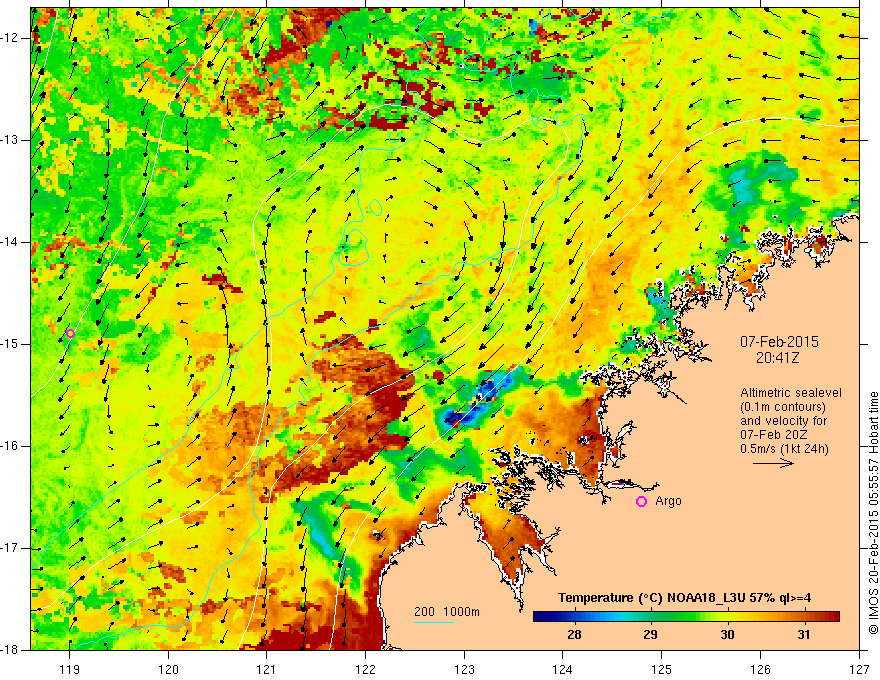The height and width of the screenshot is (680, 880).
Task: Click the temperature color bar
Action: point(686,616)
